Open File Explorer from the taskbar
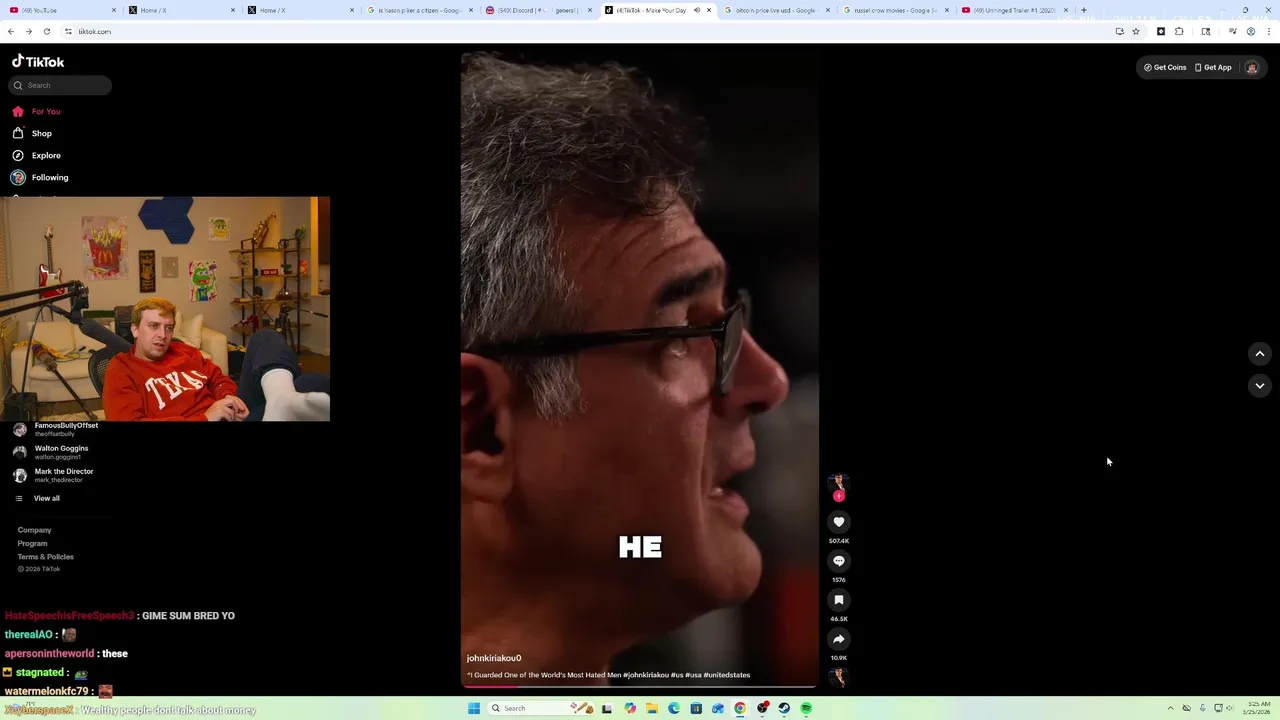This screenshot has width=1280, height=720. point(652,708)
